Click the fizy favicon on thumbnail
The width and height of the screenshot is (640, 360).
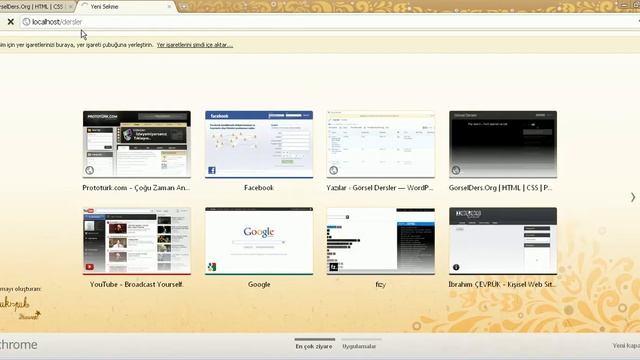click(333, 267)
